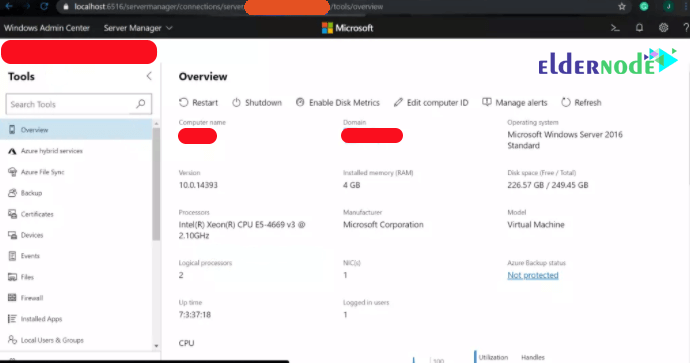
Task: Click the Restart button label
Action: tap(205, 103)
